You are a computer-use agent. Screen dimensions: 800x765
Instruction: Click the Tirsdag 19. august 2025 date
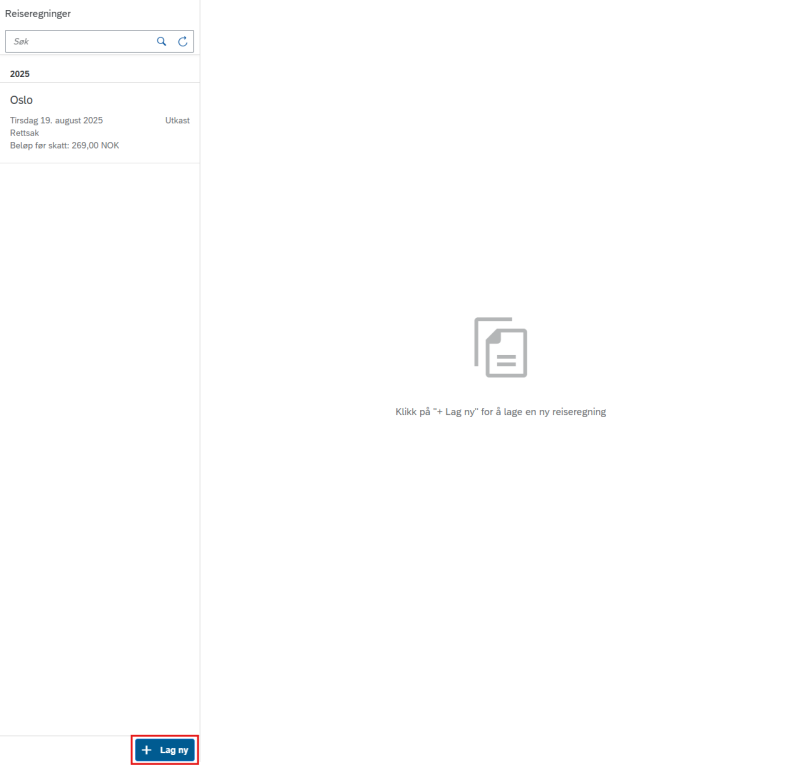click(57, 120)
